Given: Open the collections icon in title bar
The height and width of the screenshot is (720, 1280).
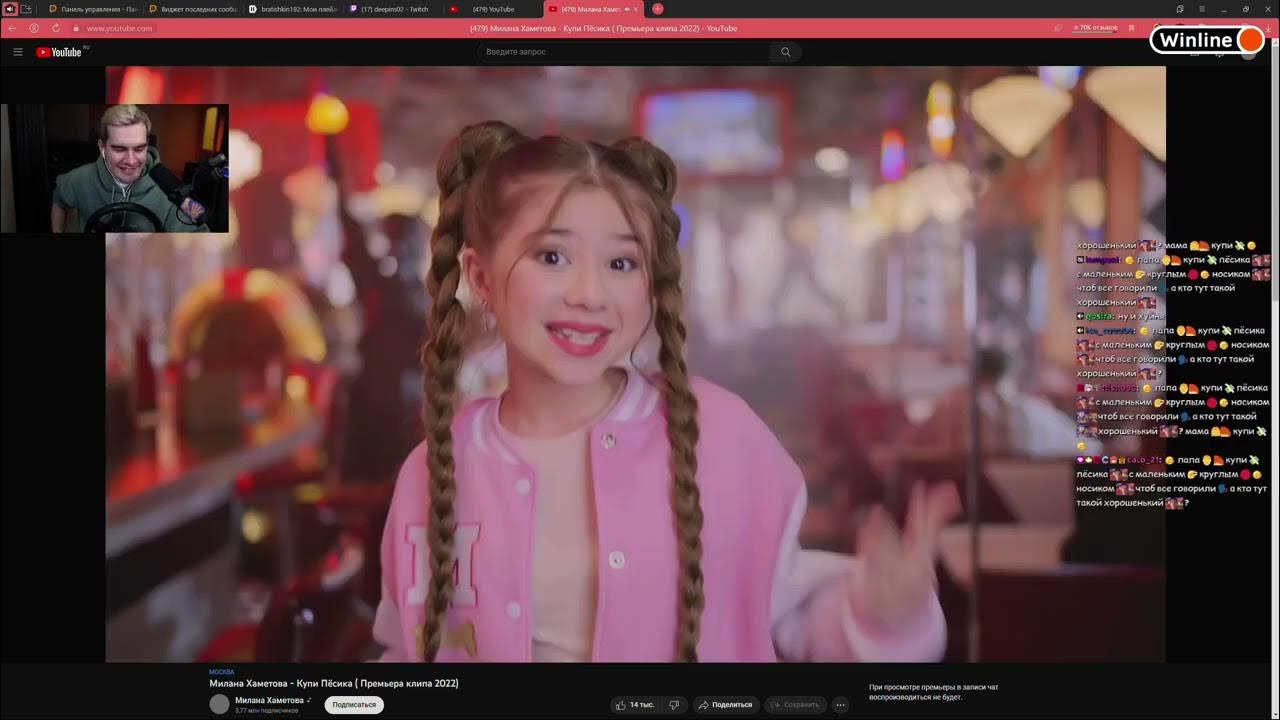Looking at the screenshot, I should 1180,9.
